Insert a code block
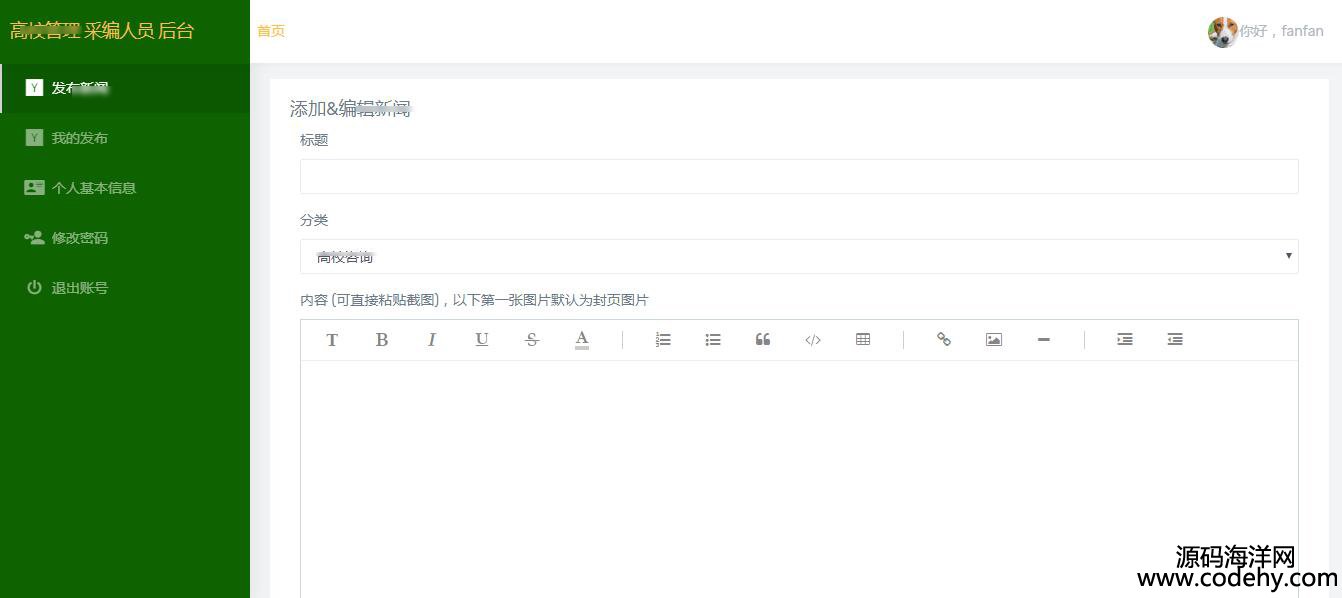The width and height of the screenshot is (1342, 598). (x=813, y=340)
